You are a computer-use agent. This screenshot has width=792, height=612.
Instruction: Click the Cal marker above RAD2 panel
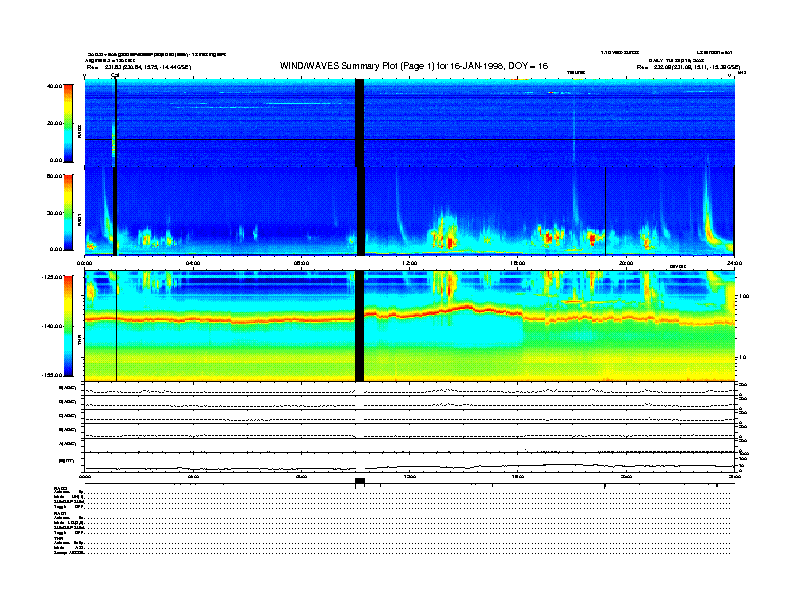pyautogui.click(x=115, y=76)
